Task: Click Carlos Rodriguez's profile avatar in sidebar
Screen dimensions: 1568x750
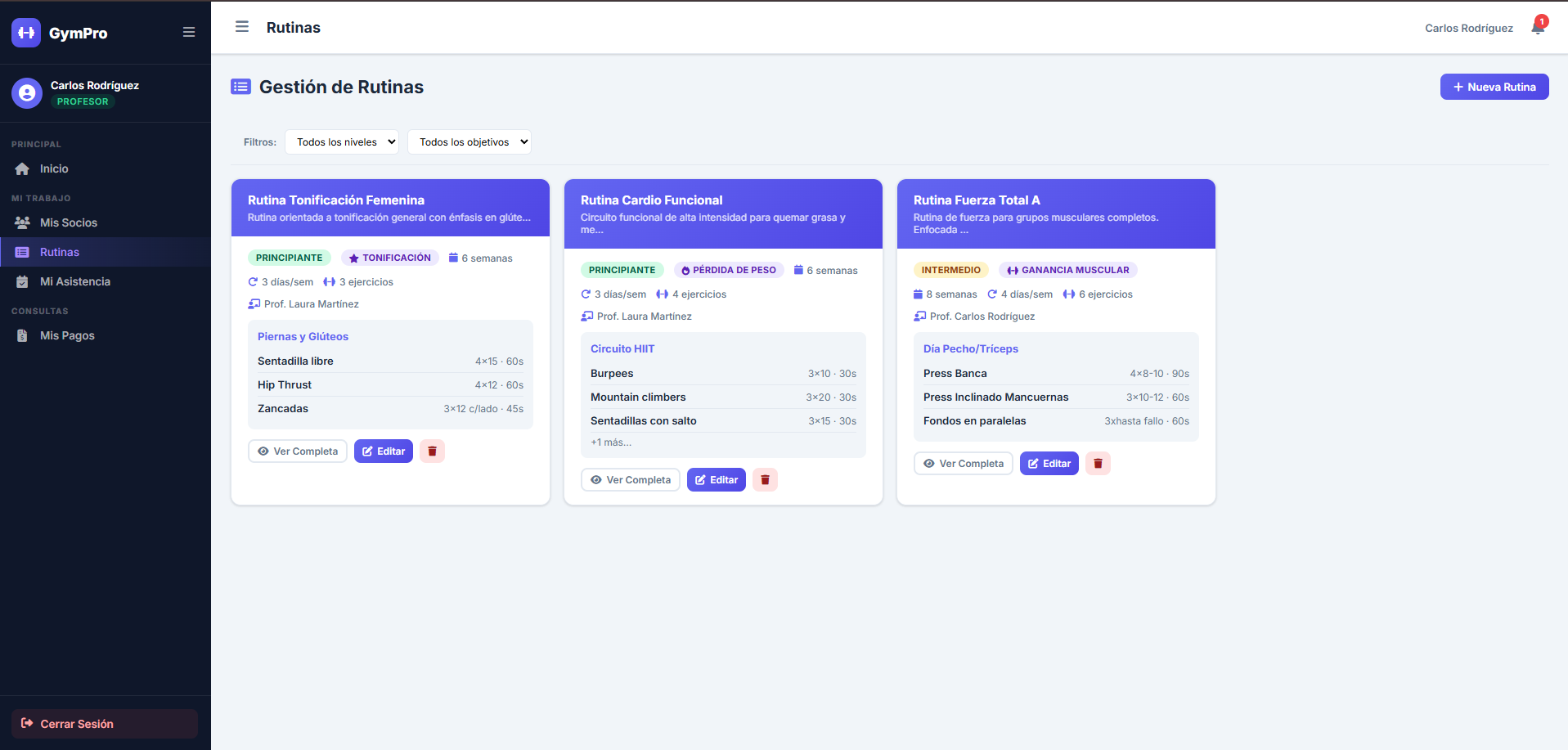Action: 27,93
